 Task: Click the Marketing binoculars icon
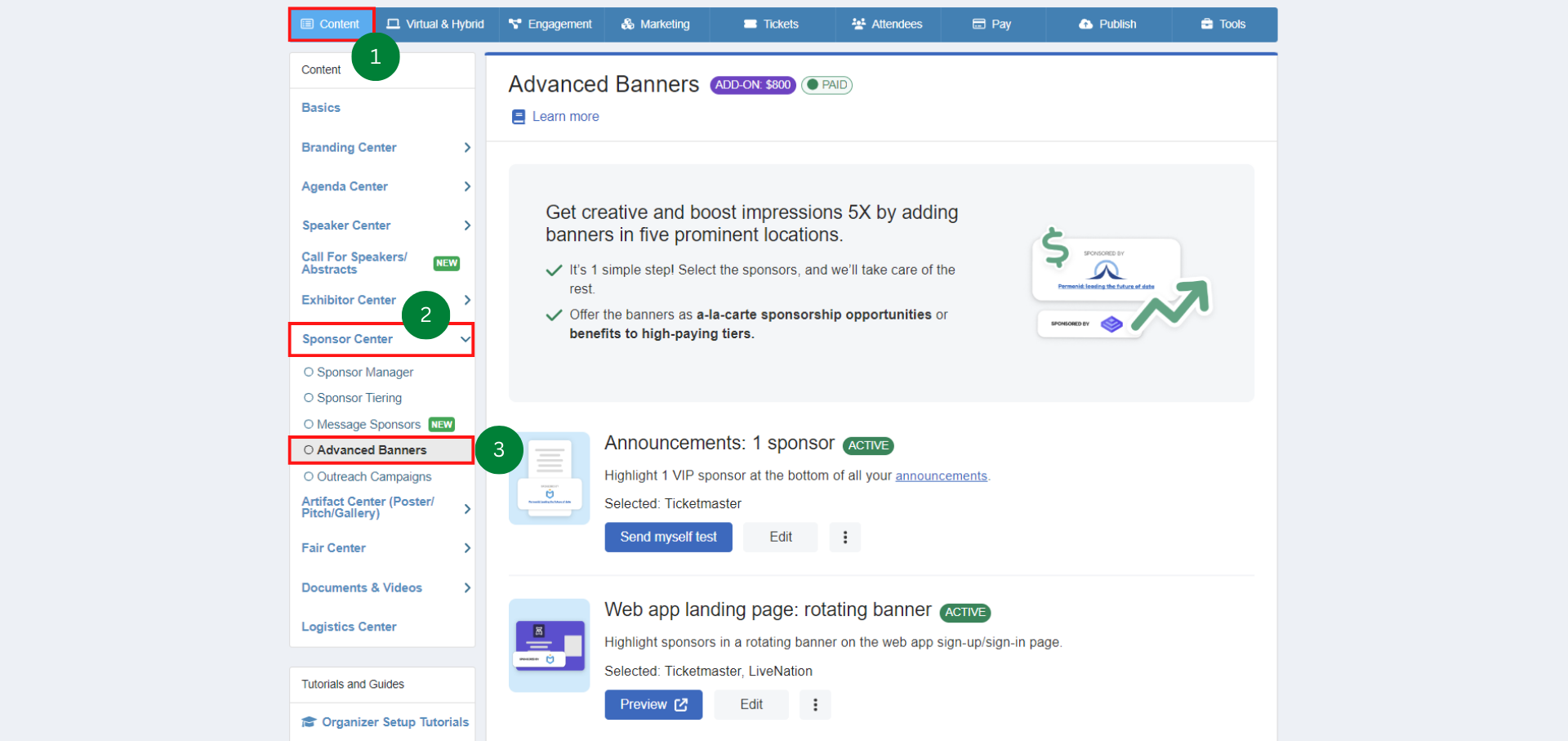(x=627, y=25)
